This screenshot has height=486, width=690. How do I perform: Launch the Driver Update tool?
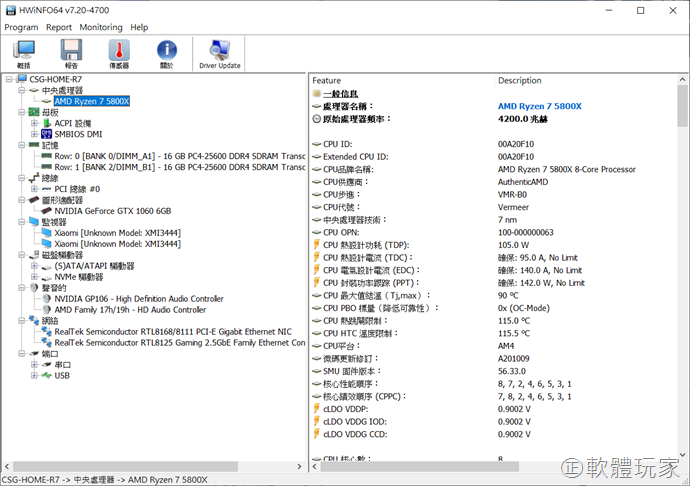tap(219, 53)
